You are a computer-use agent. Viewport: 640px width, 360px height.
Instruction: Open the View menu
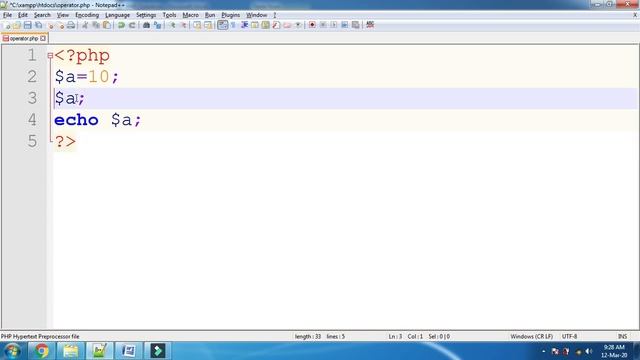62,15
